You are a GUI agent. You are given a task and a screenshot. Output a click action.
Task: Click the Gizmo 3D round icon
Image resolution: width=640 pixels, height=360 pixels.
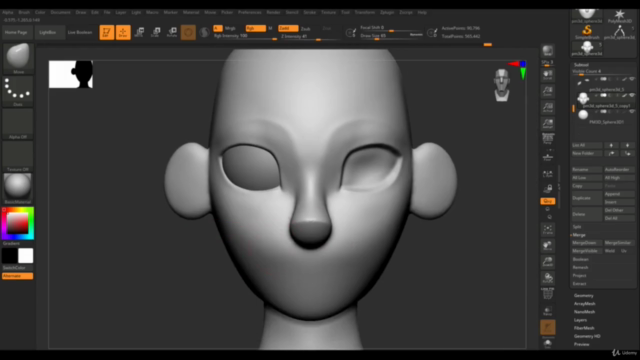188,32
